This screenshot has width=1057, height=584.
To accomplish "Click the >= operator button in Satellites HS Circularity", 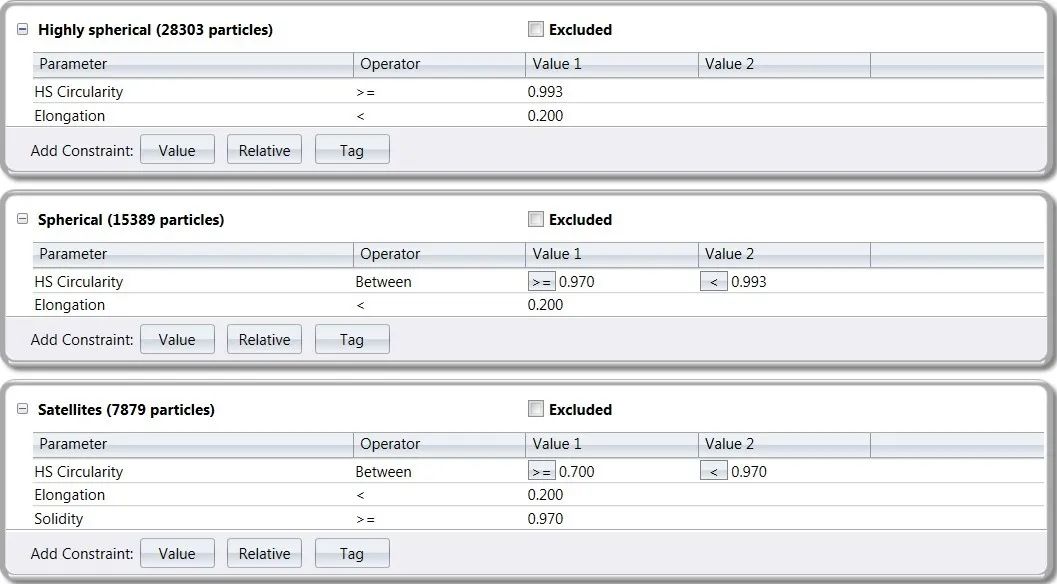I will click(541, 472).
